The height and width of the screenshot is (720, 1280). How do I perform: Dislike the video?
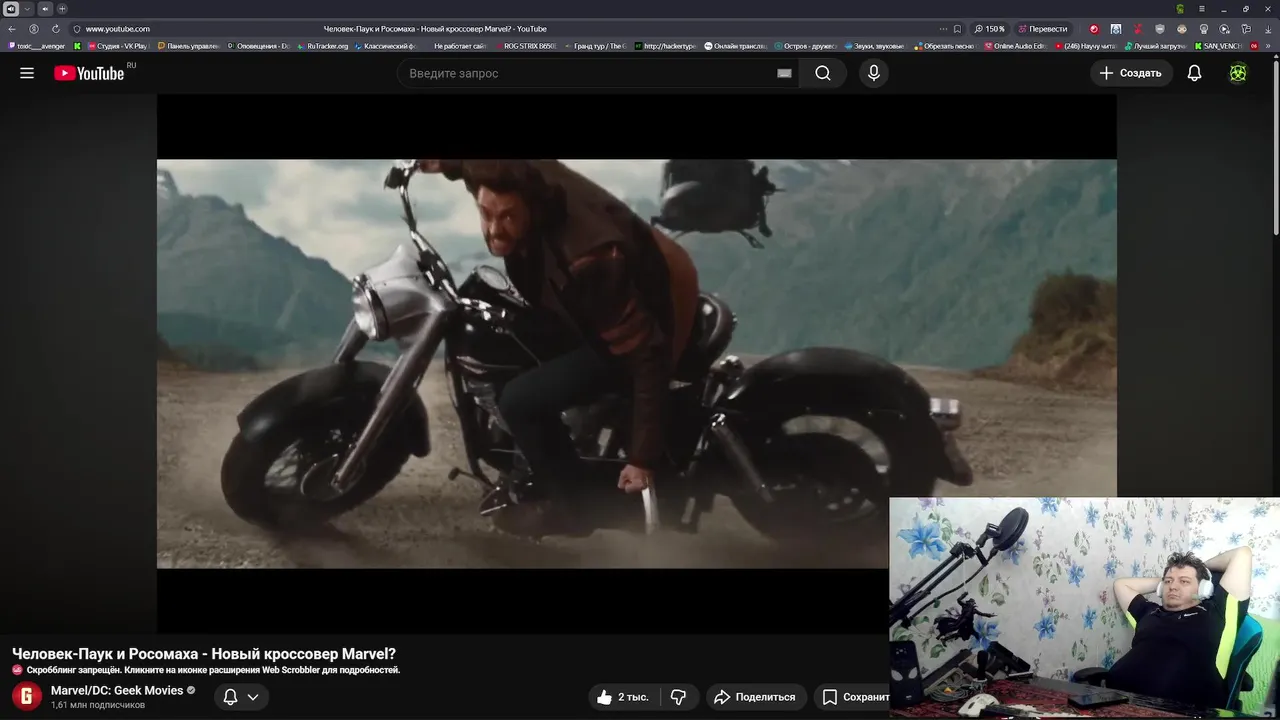coord(679,697)
